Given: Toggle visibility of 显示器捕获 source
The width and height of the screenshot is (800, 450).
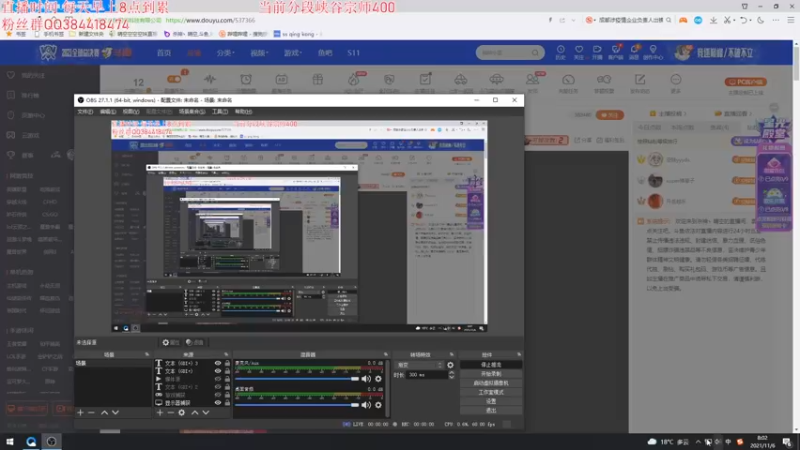Looking at the screenshot, I should [218, 403].
